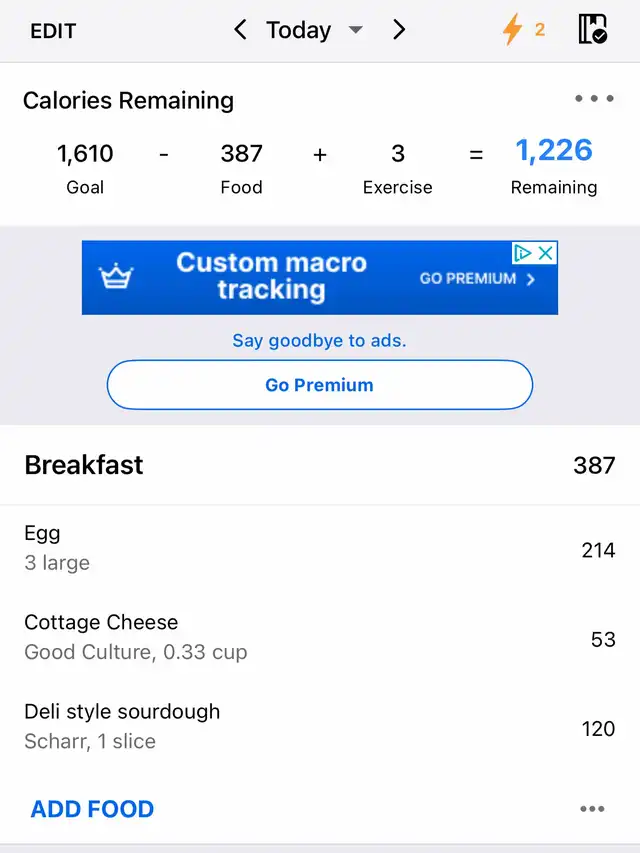Viewport: 640px width, 853px height.
Task: Go to next day arrow
Action: tap(399, 29)
